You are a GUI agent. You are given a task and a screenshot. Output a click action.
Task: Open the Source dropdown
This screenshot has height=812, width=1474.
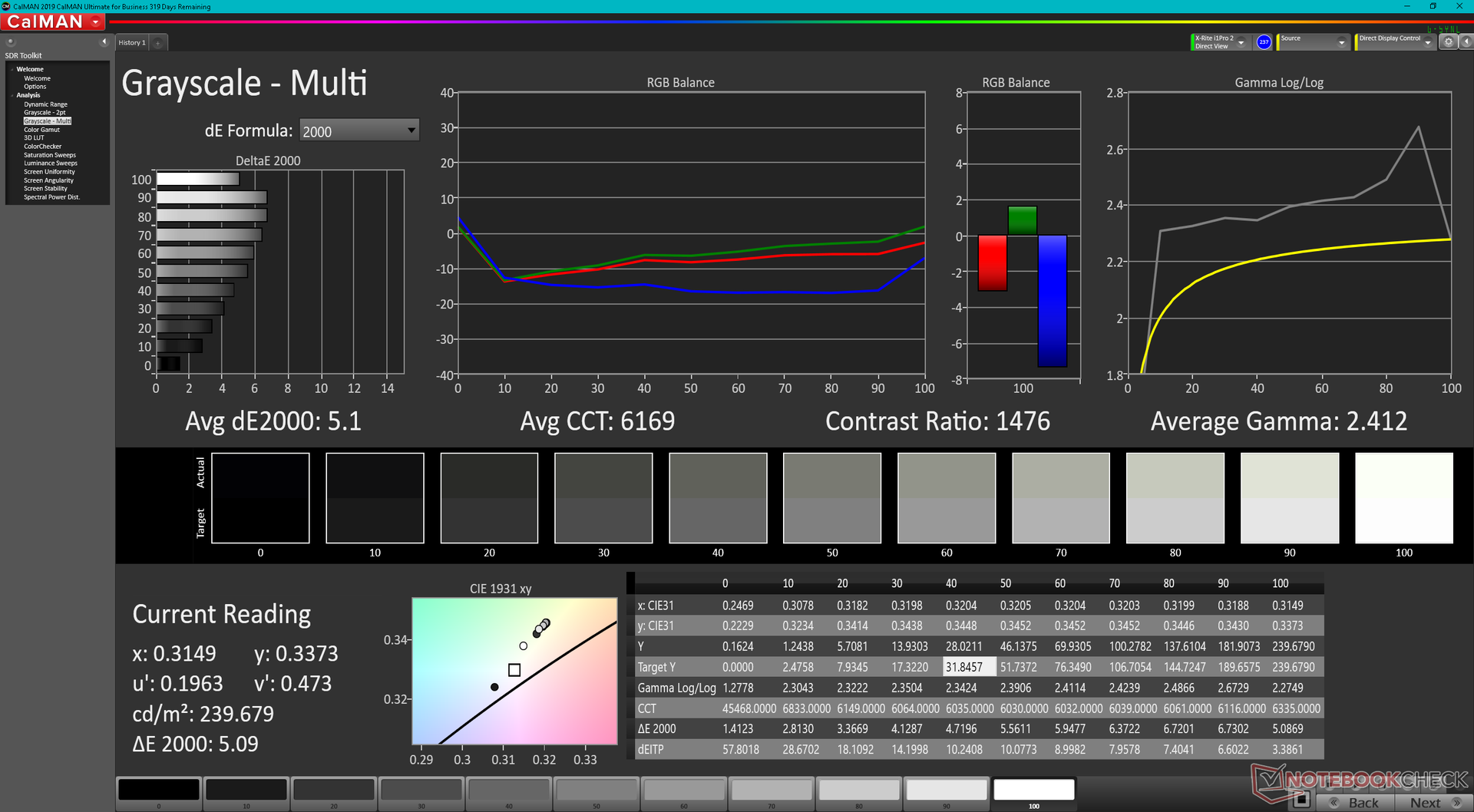coord(1312,42)
